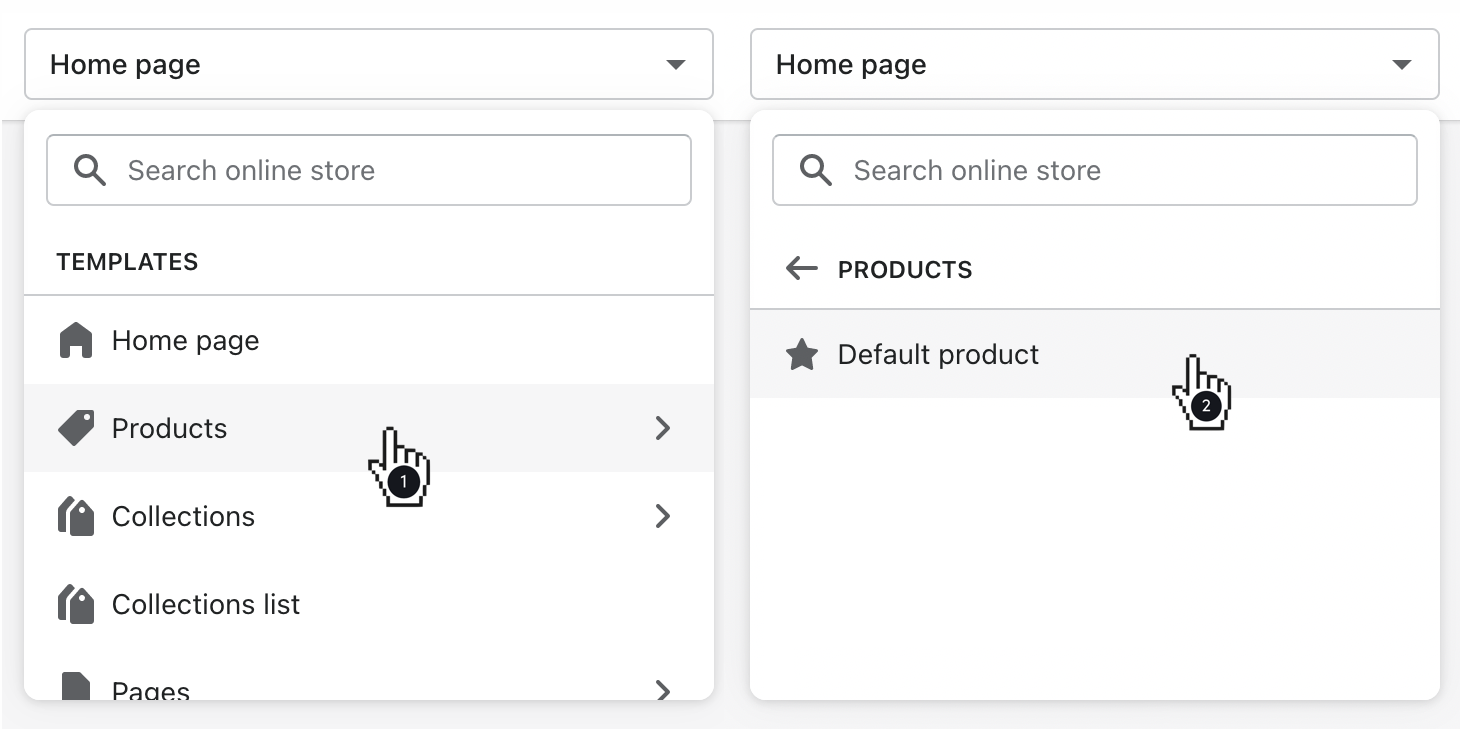1460x729 pixels.
Task: Select the Home page house icon
Action: (76, 340)
